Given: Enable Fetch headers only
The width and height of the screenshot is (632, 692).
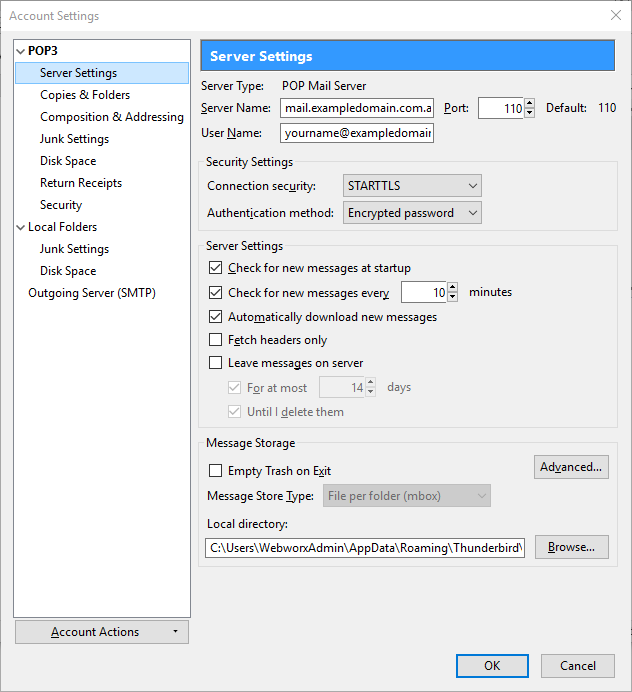Looking at the screenshot, I should 215,340.
